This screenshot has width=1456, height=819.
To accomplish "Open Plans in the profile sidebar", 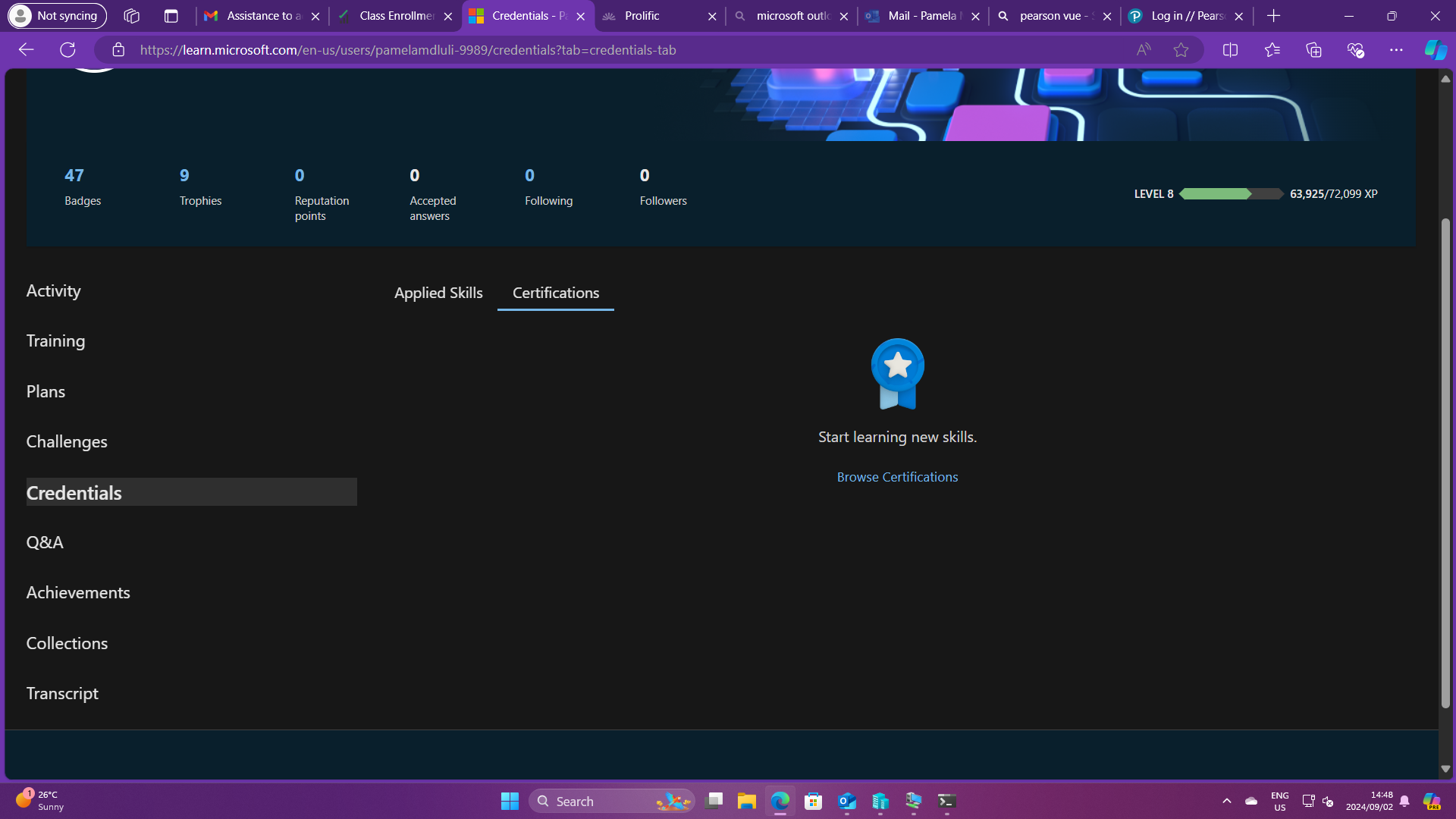I will click(45, 392).
